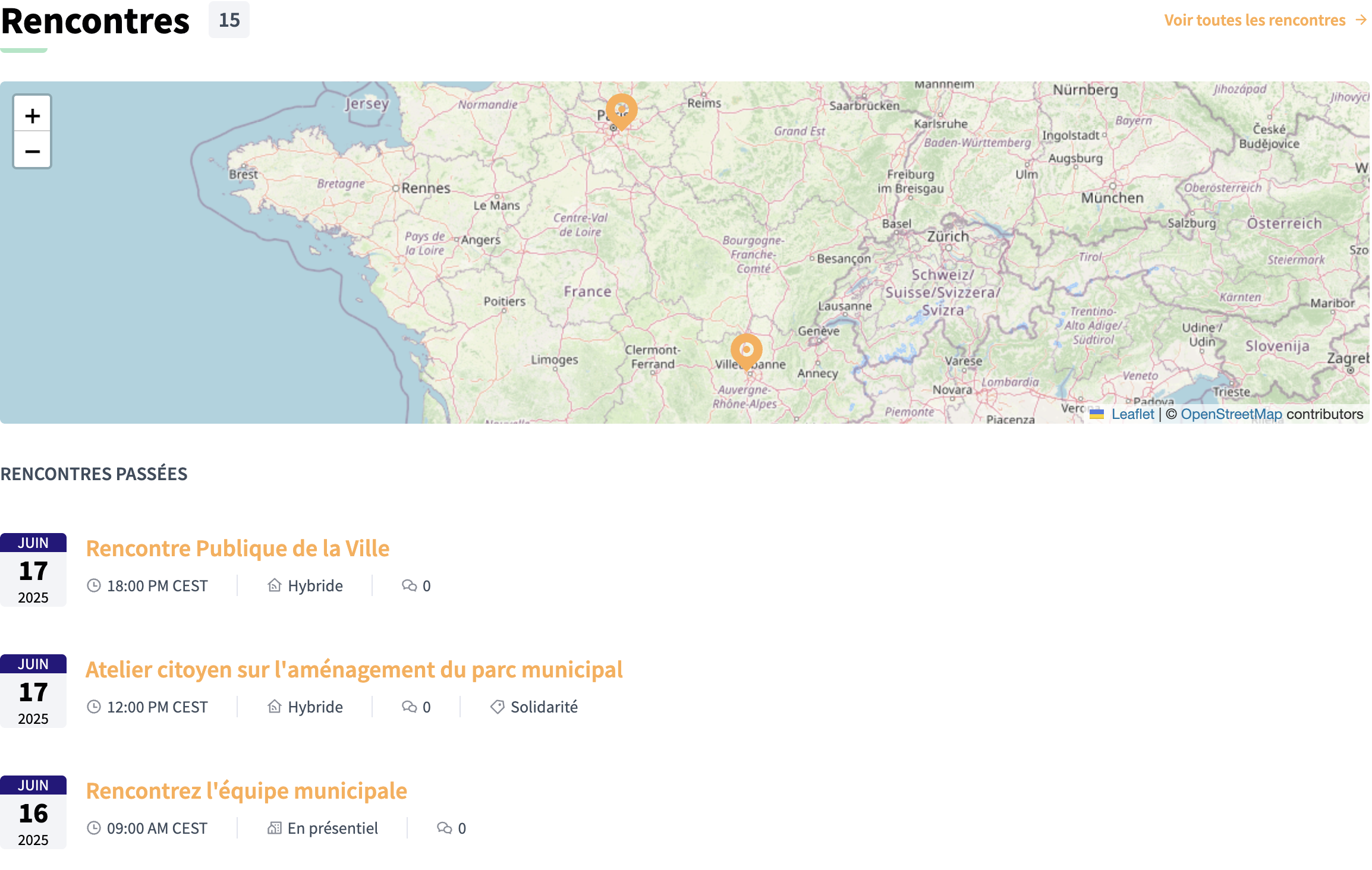Click the Leaflet attribution link
The height and width of the screenshot is (870, 1372).
(1132, 414)
